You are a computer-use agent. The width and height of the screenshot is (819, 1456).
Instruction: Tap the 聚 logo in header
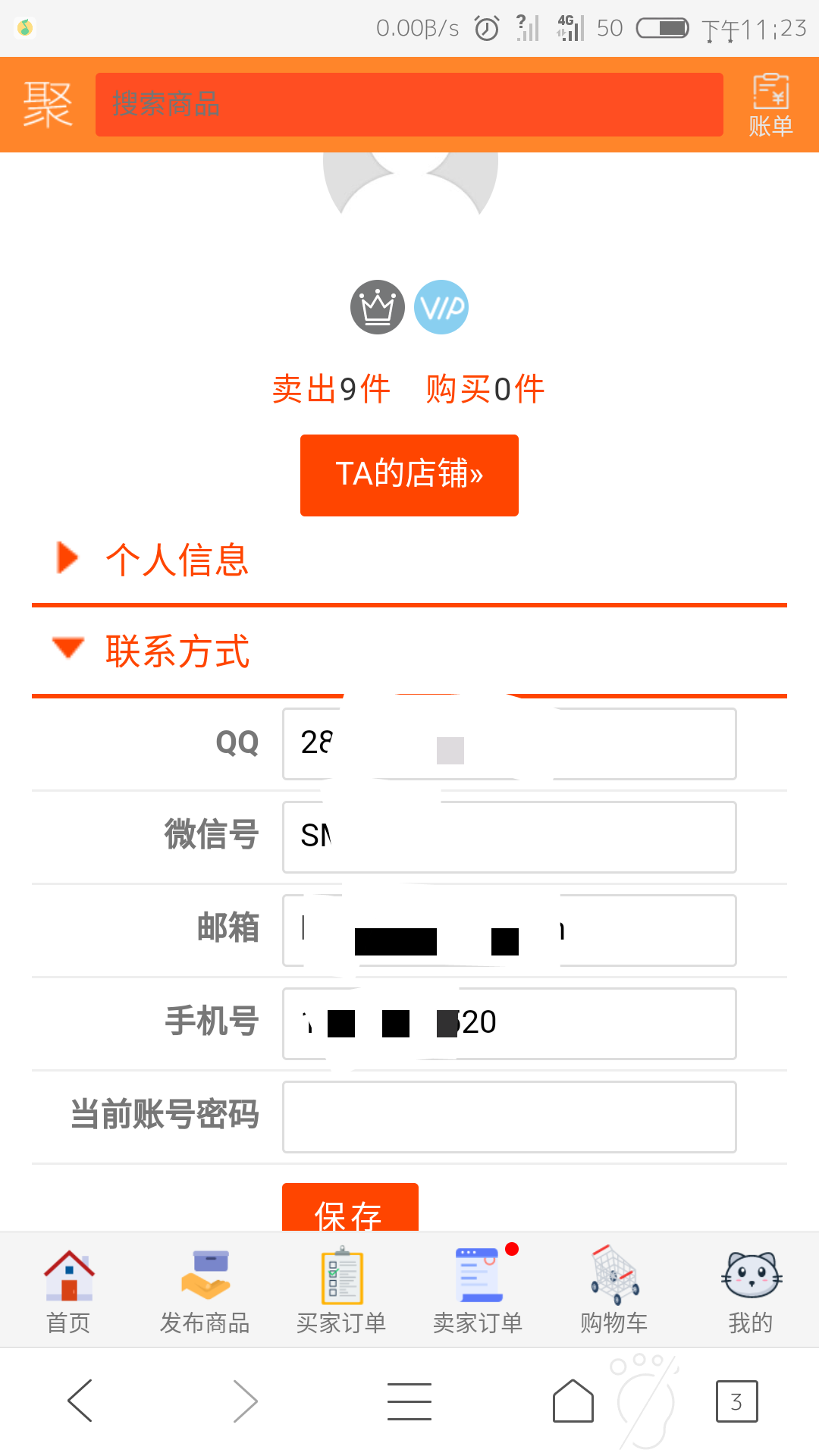click(48, 105)
